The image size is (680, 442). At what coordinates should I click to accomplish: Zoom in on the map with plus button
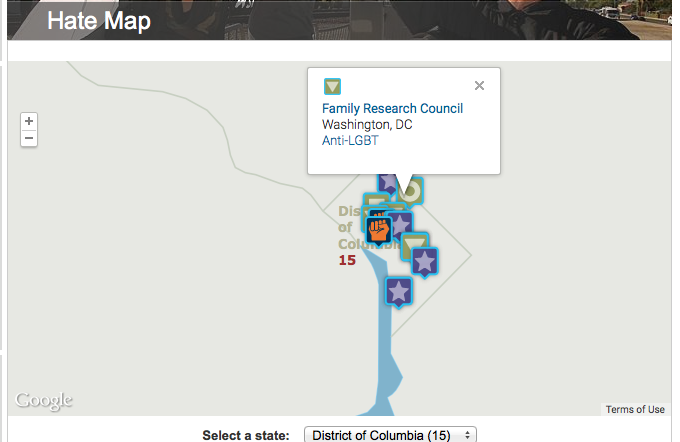click(x=29, y=121)
